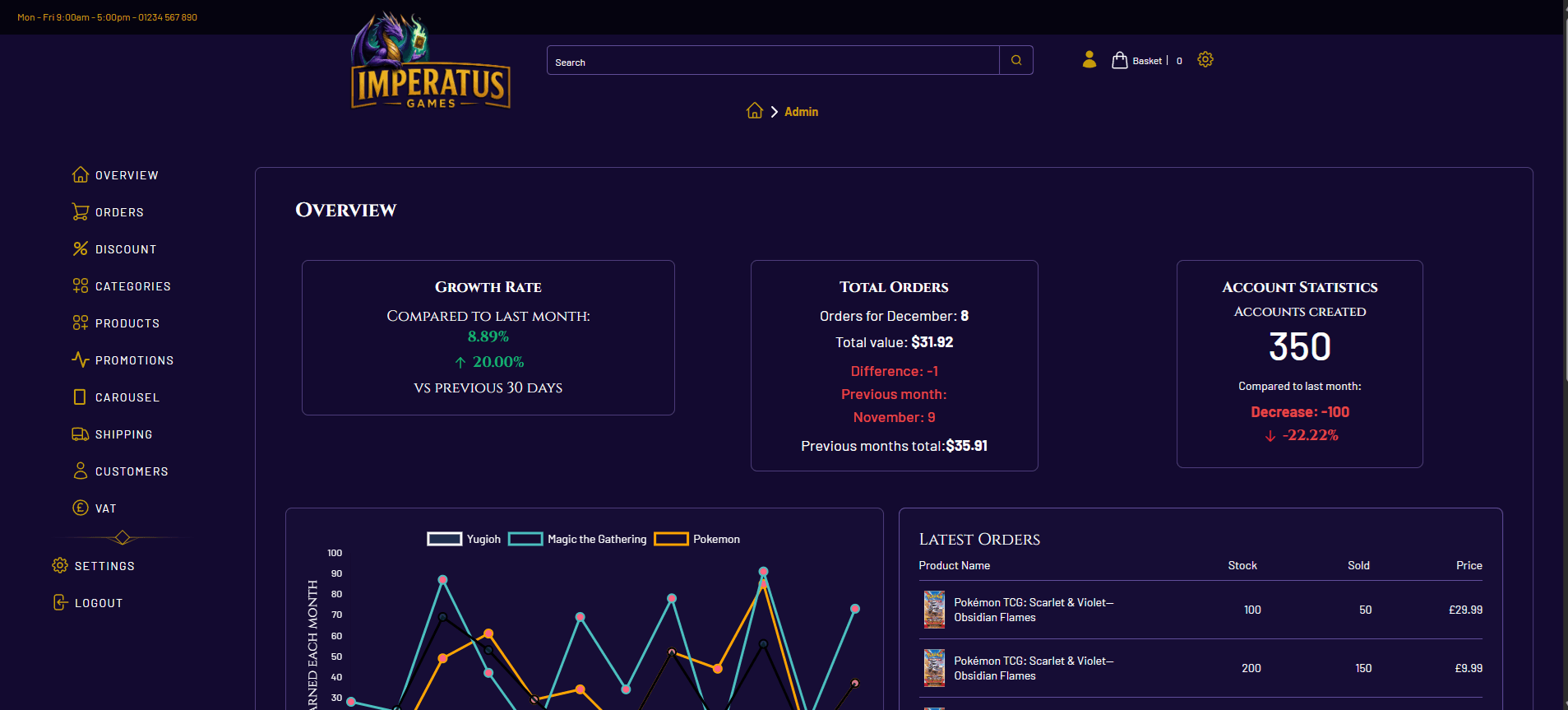Screen dimensions: 1568x710
Task: Click first Obsidian Flames product thumbnail
Action: (x=934, y=610)
